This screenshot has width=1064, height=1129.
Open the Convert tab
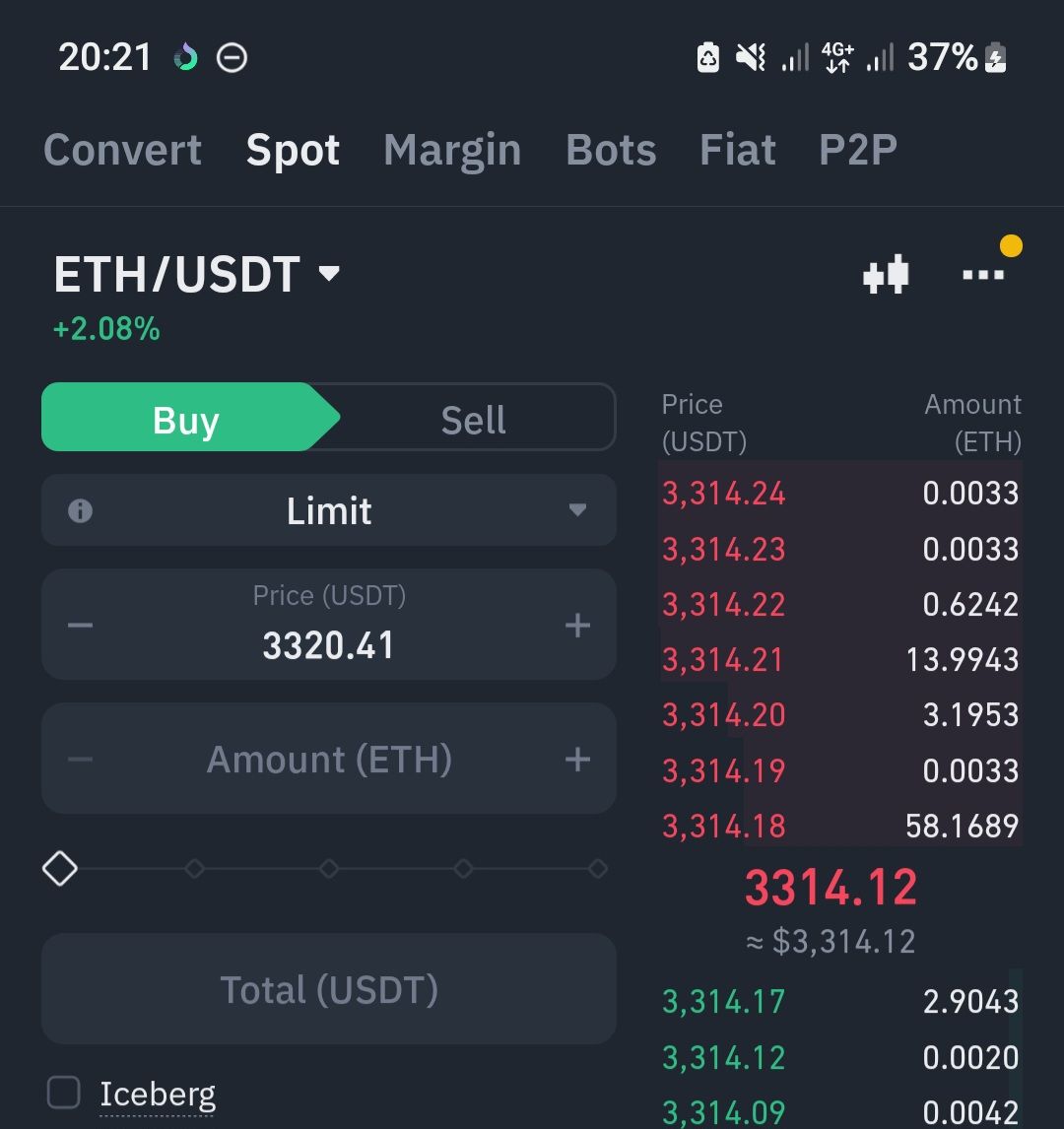click(x=122, y=150)
